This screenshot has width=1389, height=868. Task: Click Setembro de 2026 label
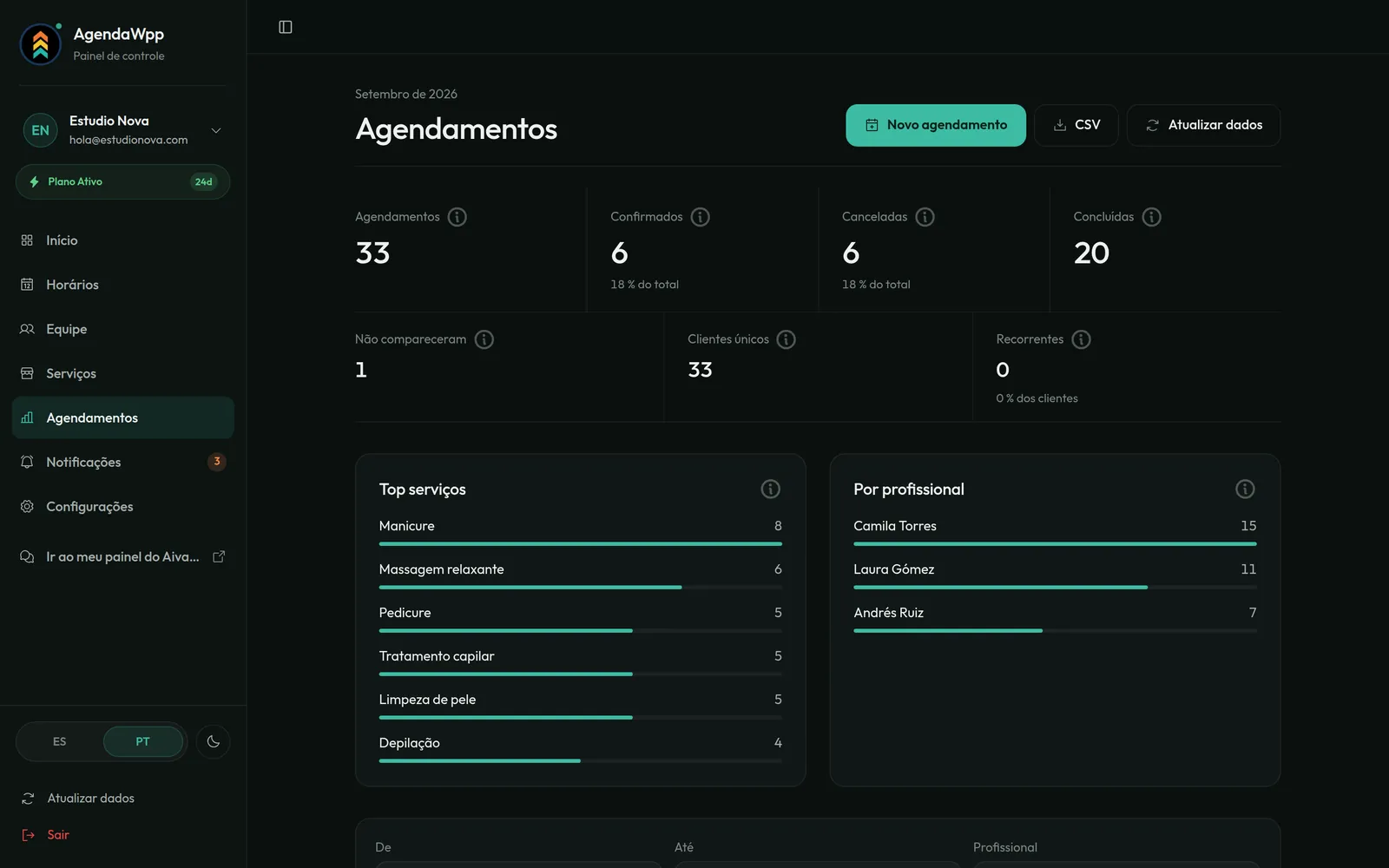pyautogui.click(x=406, y=94)
